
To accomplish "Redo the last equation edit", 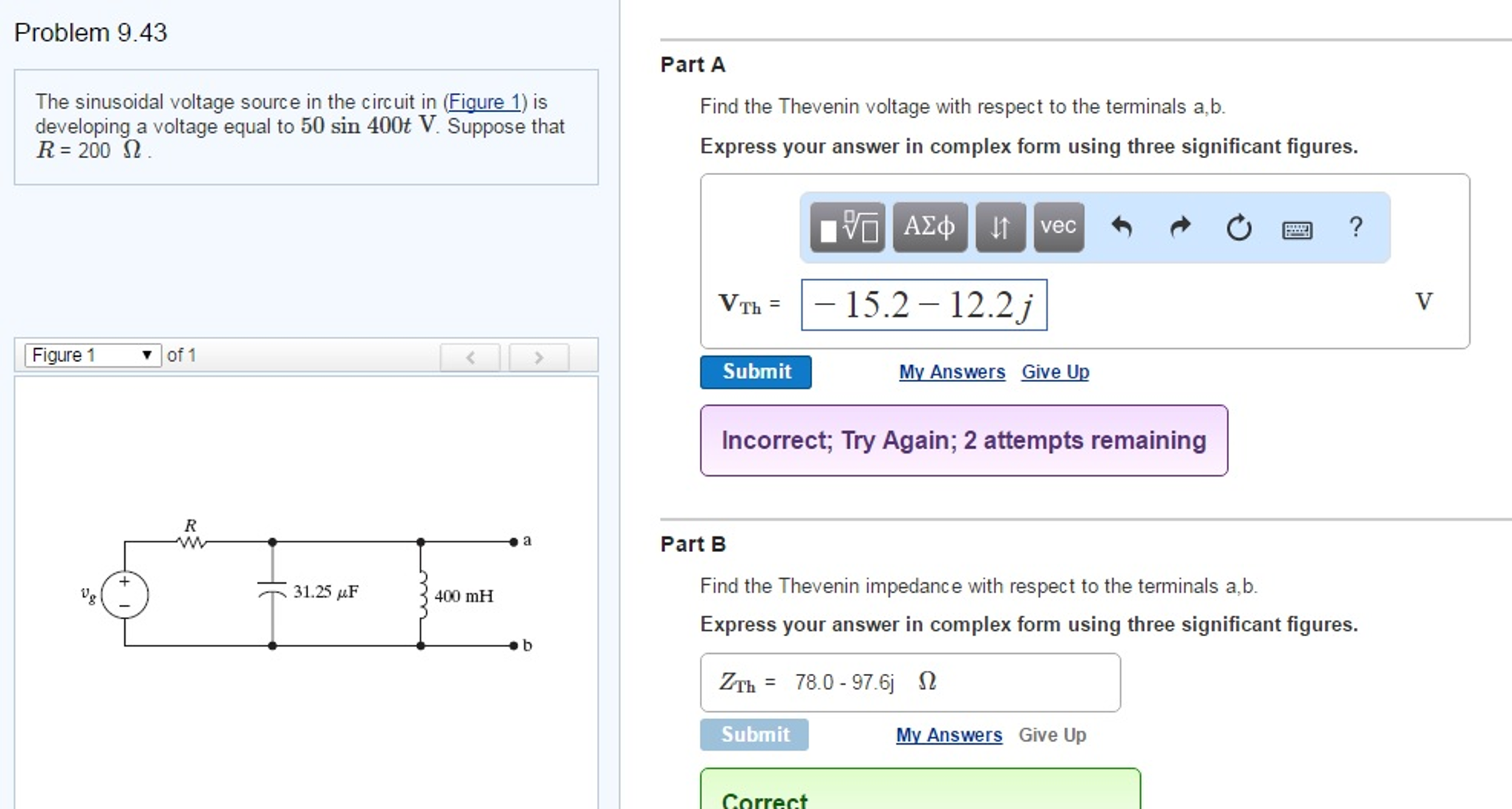I will pos(1179,228).
